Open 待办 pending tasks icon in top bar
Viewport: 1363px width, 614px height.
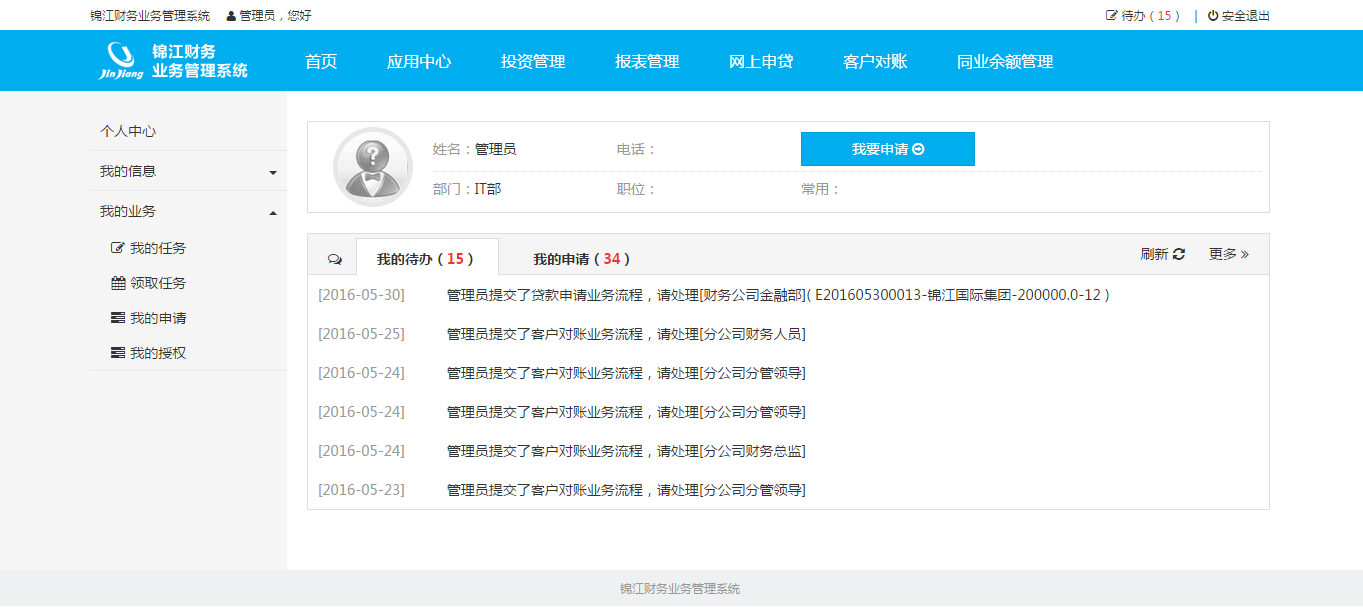(x=1111, y=16)
